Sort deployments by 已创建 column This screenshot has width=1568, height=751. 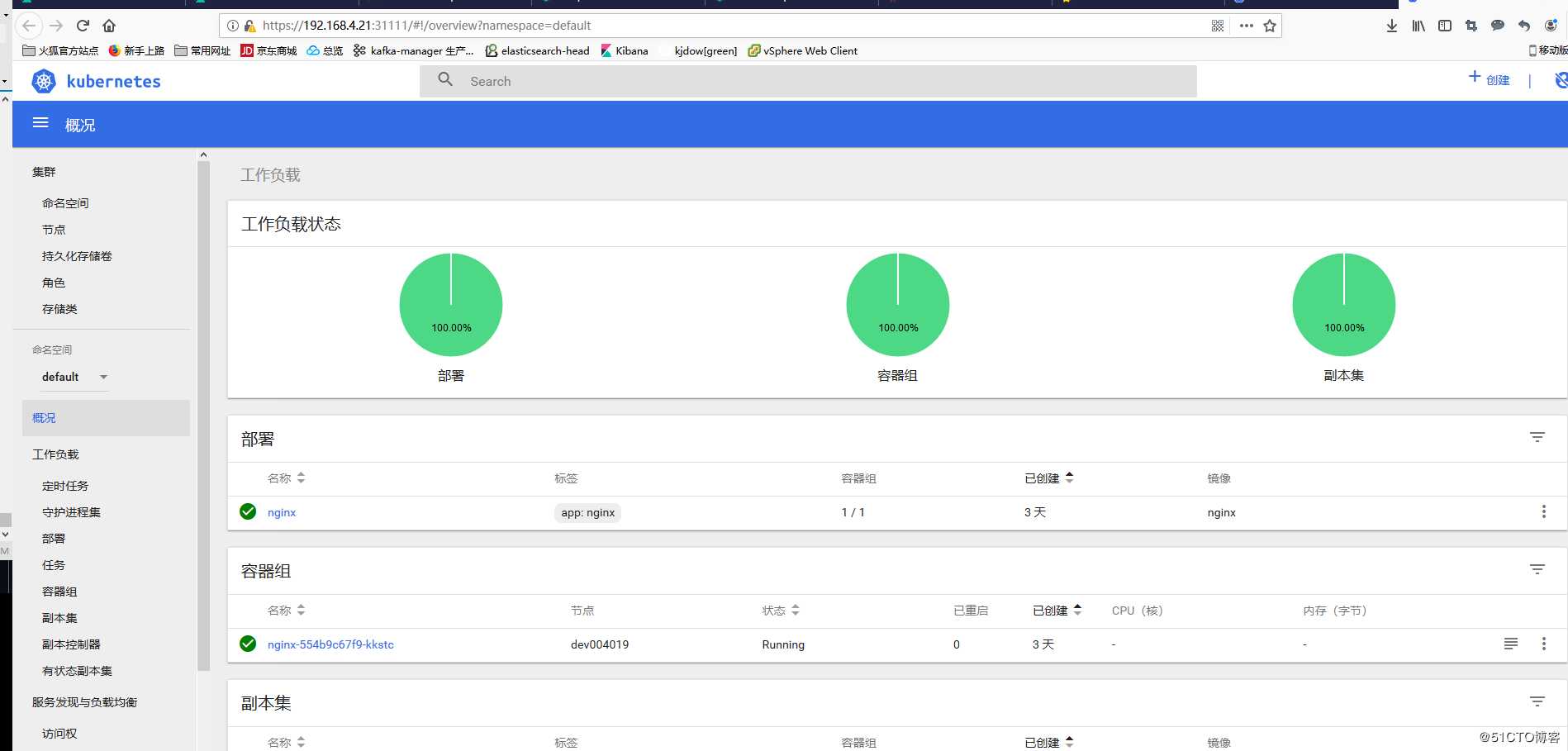coord(1048,478)
